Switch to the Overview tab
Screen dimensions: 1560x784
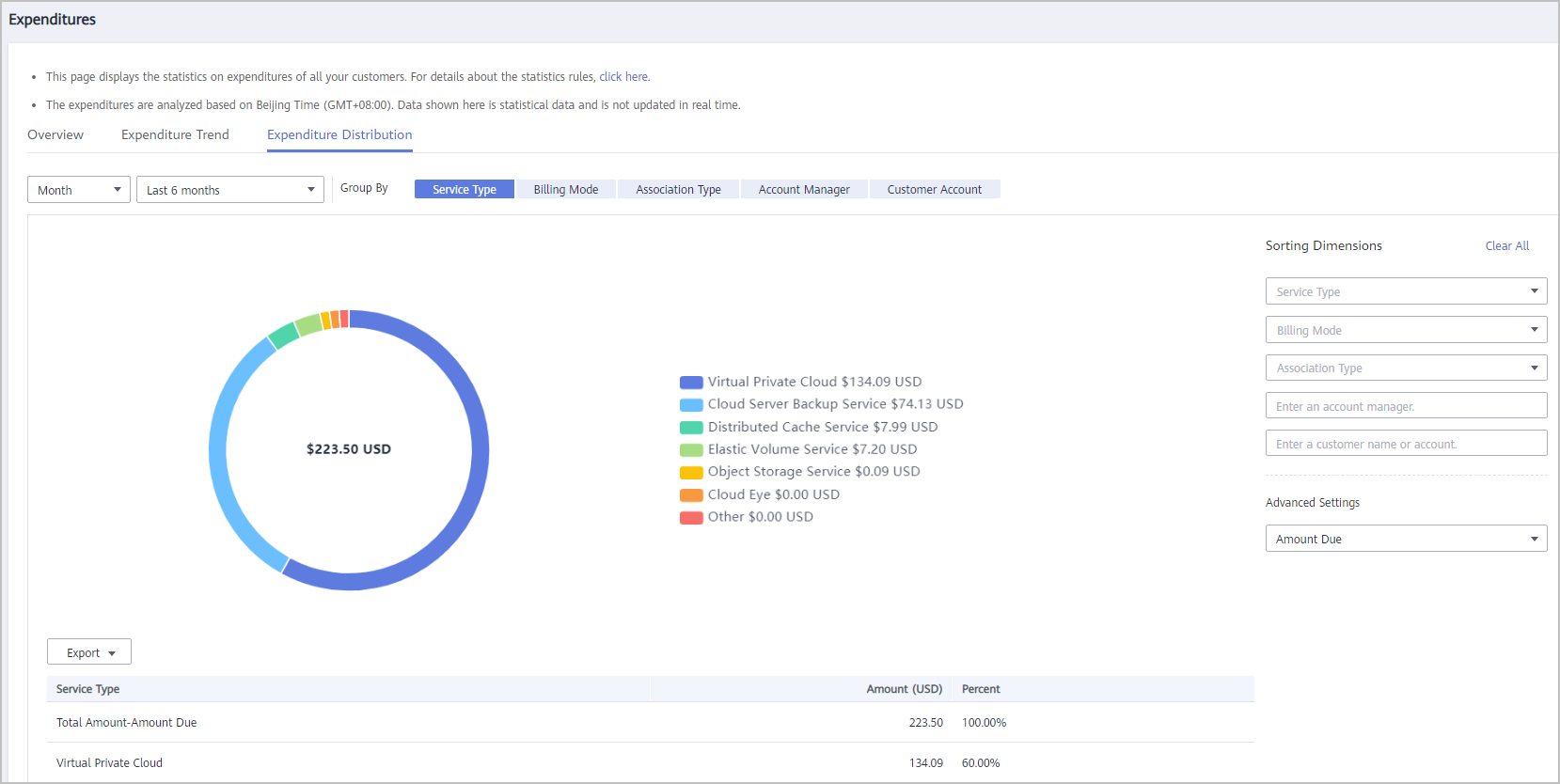pyautogui.click(x=55, y=135)
